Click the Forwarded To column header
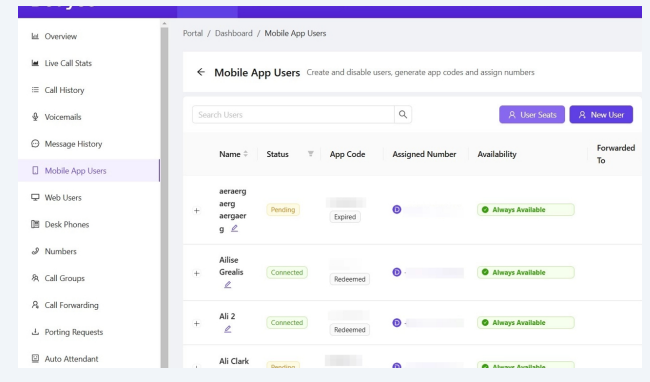This screenshot has width=650, height=382. pos(616,154)
